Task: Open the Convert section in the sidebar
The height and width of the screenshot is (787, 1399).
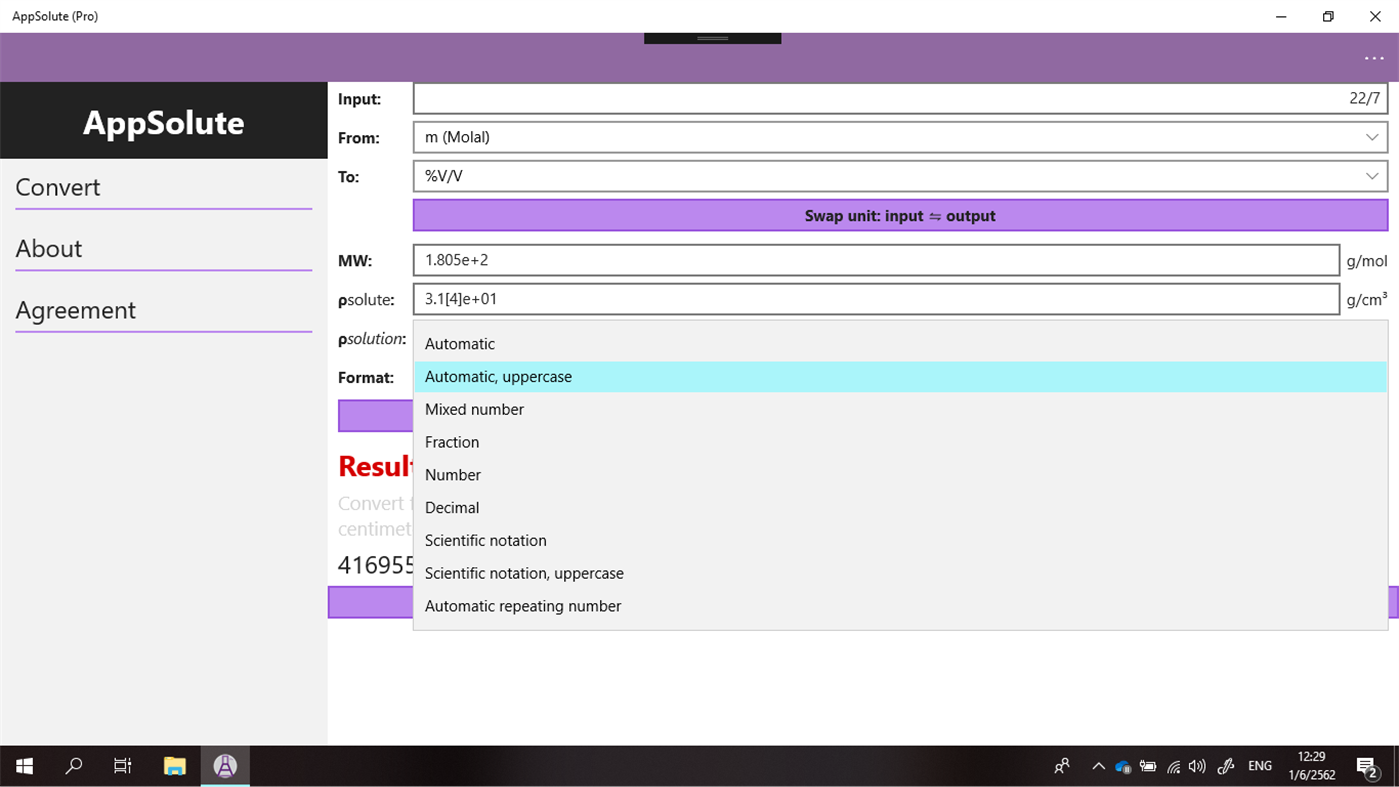Action: click(57, 186)
